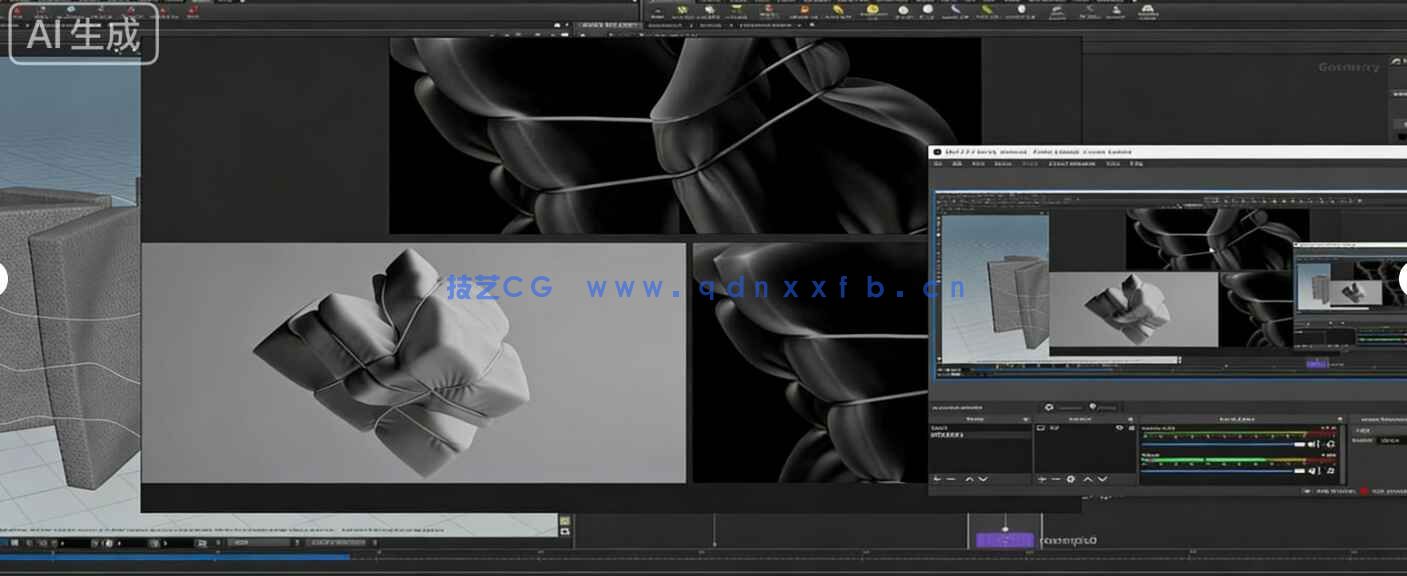
Task: Open source properties gear icon
Action: [1071, 480]
